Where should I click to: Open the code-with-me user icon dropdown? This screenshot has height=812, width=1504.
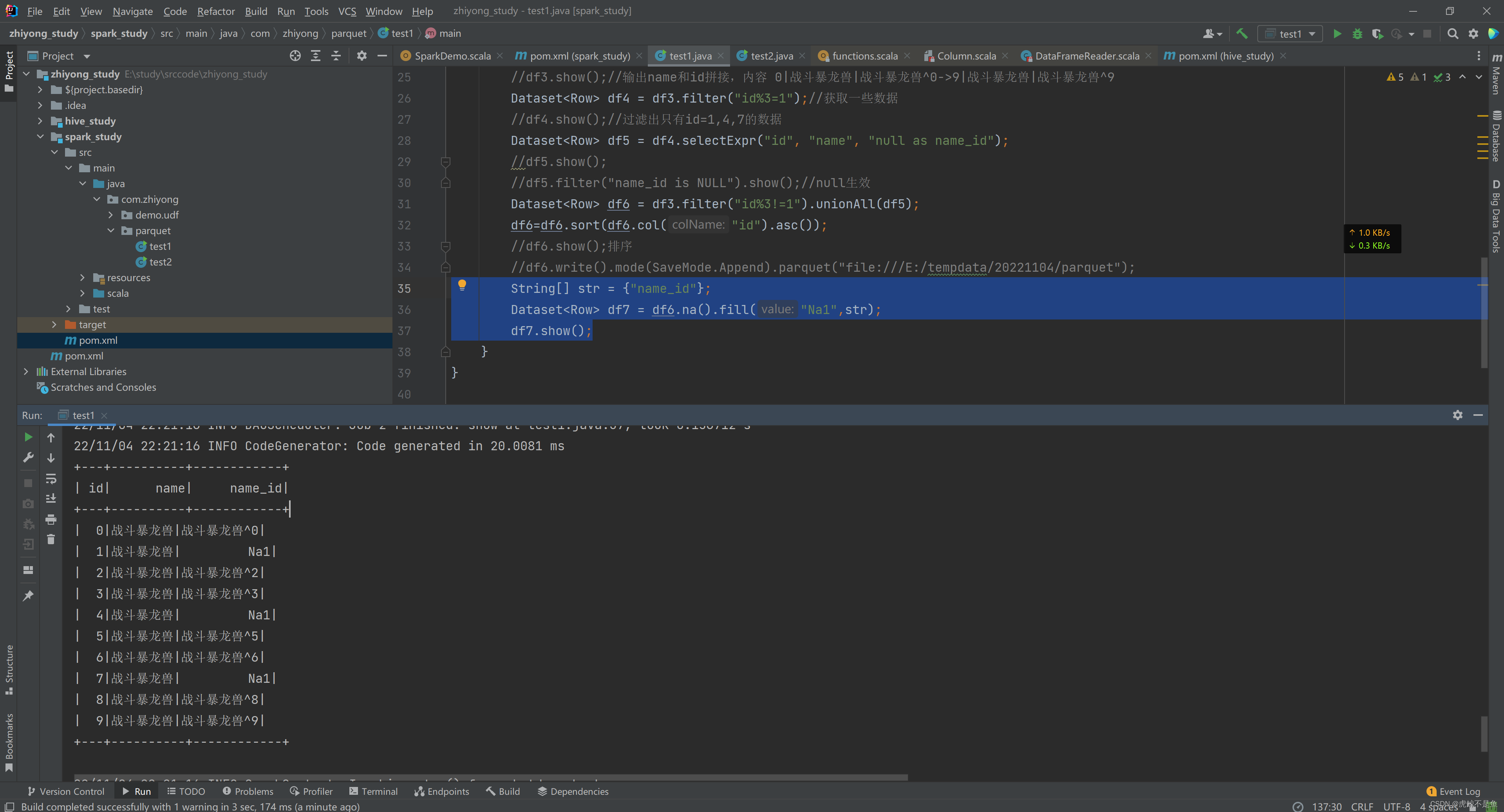1212,34
